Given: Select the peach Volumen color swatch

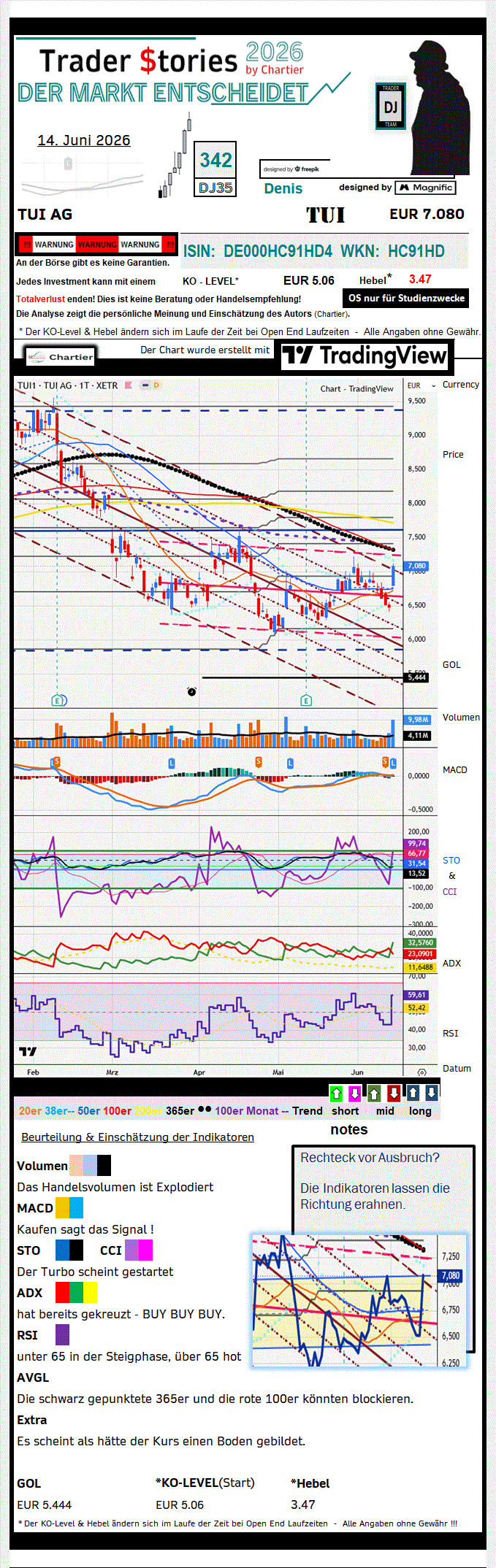Looking at the screenshot, I should pos(76,1165).
